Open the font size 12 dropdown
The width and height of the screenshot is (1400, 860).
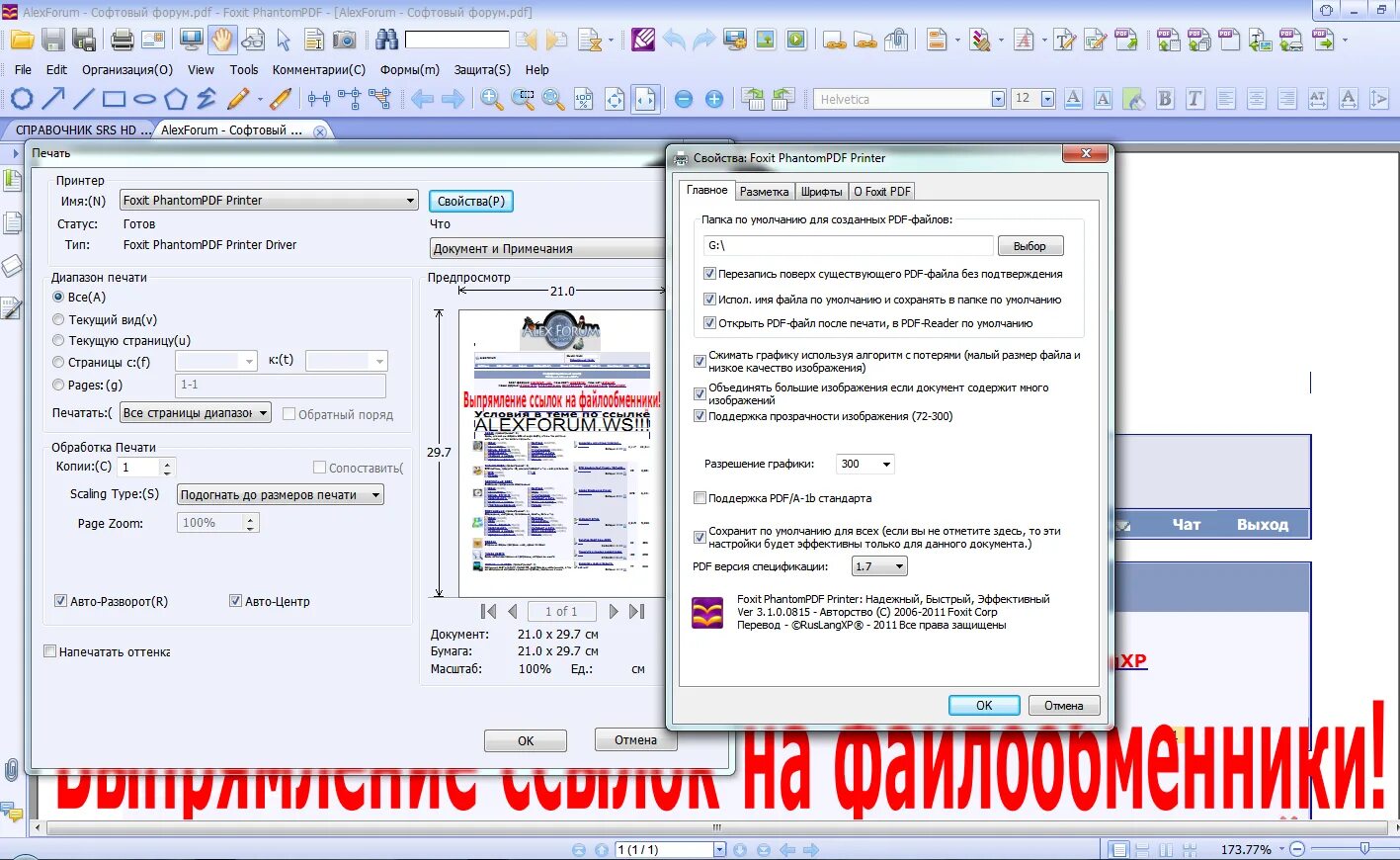[x=1047, y=99]
